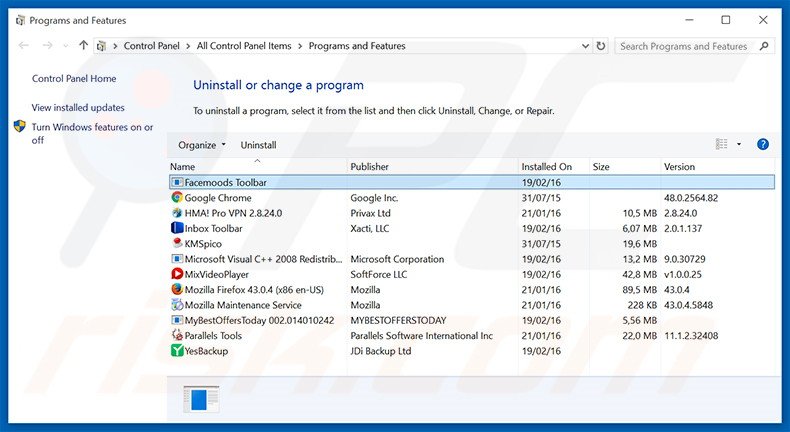The image size is (790, 432).
Task: Click the refresh button in address bar
Action: (x=601, y=46)
